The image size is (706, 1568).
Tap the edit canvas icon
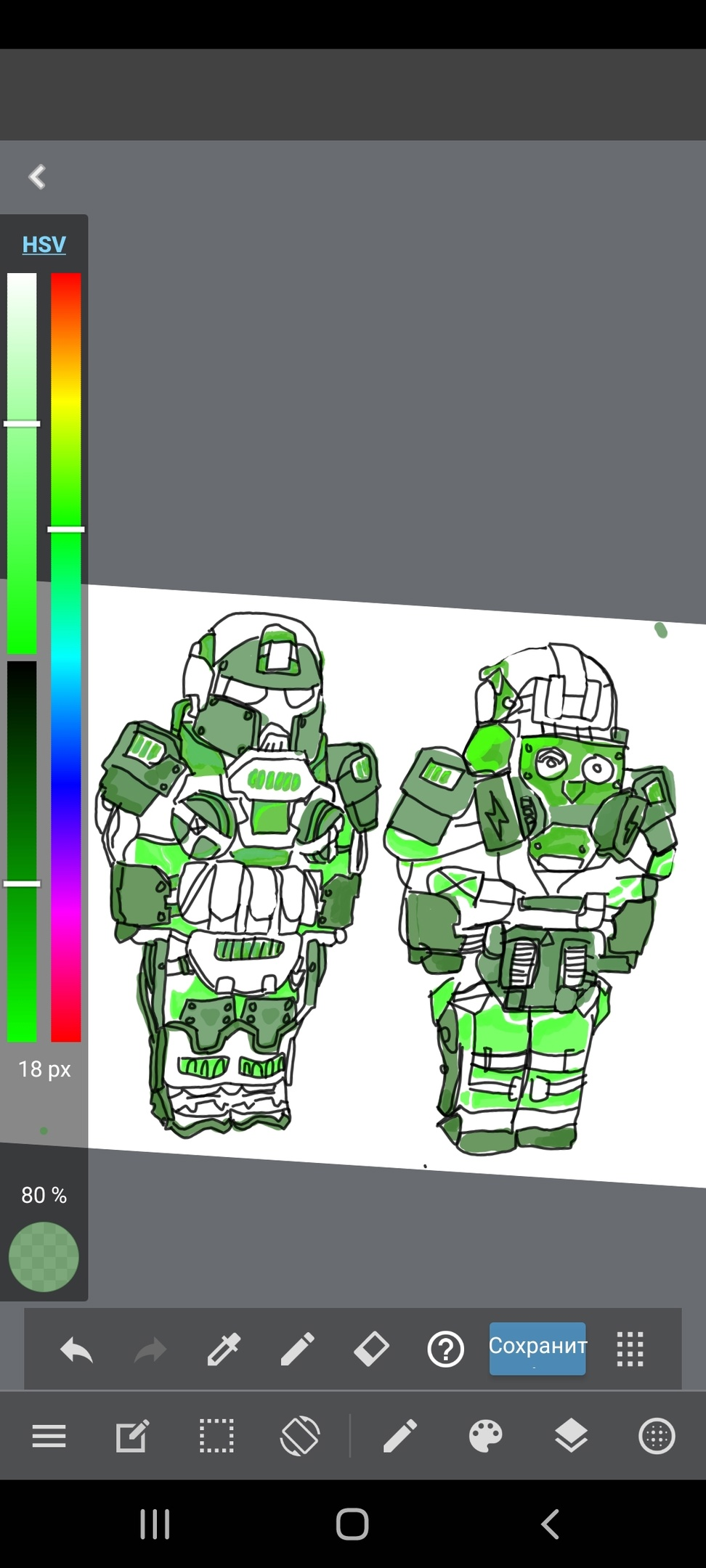point(132,1436)
